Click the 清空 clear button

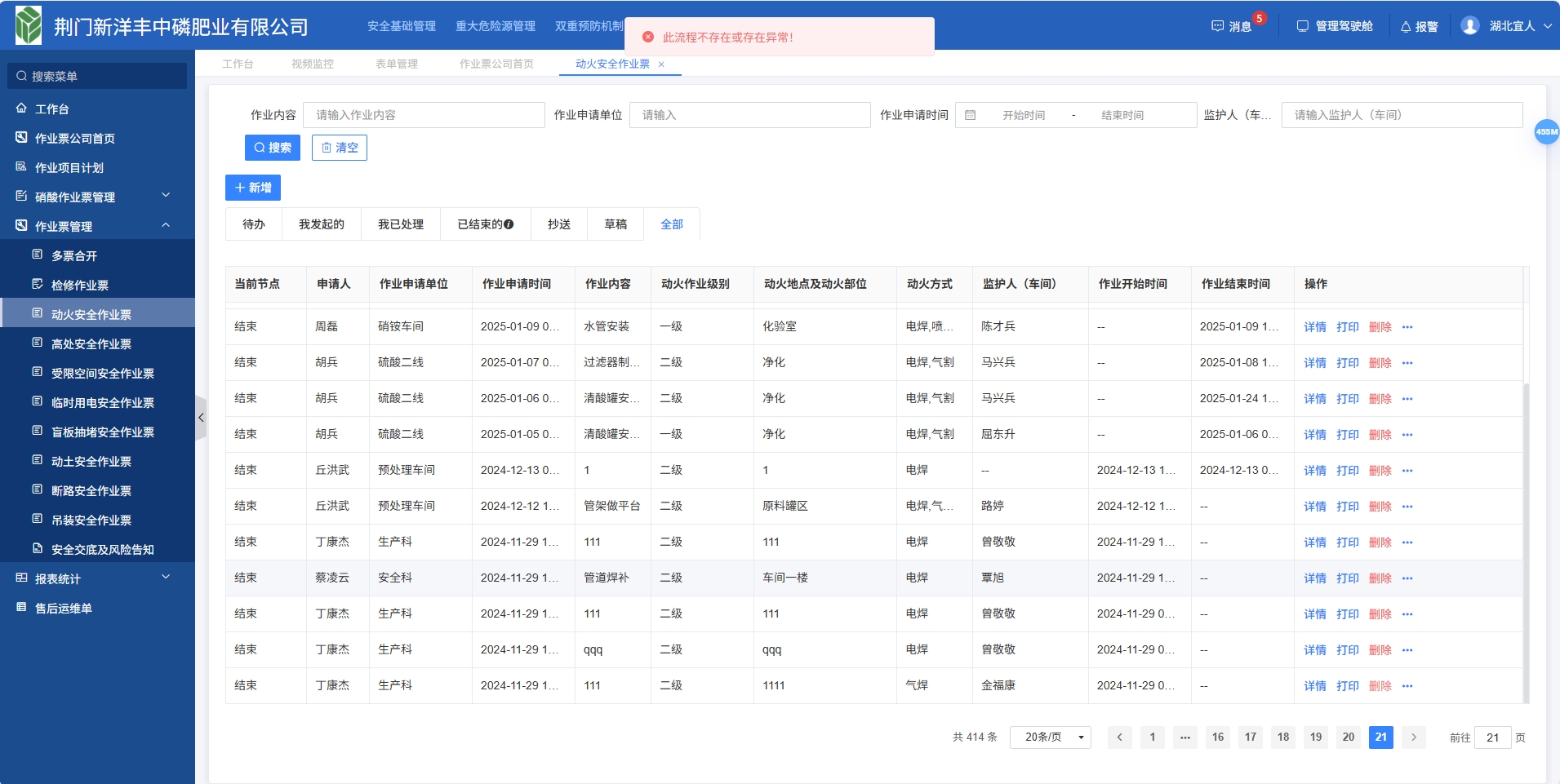pyautogui.click(x=340, y=148)
